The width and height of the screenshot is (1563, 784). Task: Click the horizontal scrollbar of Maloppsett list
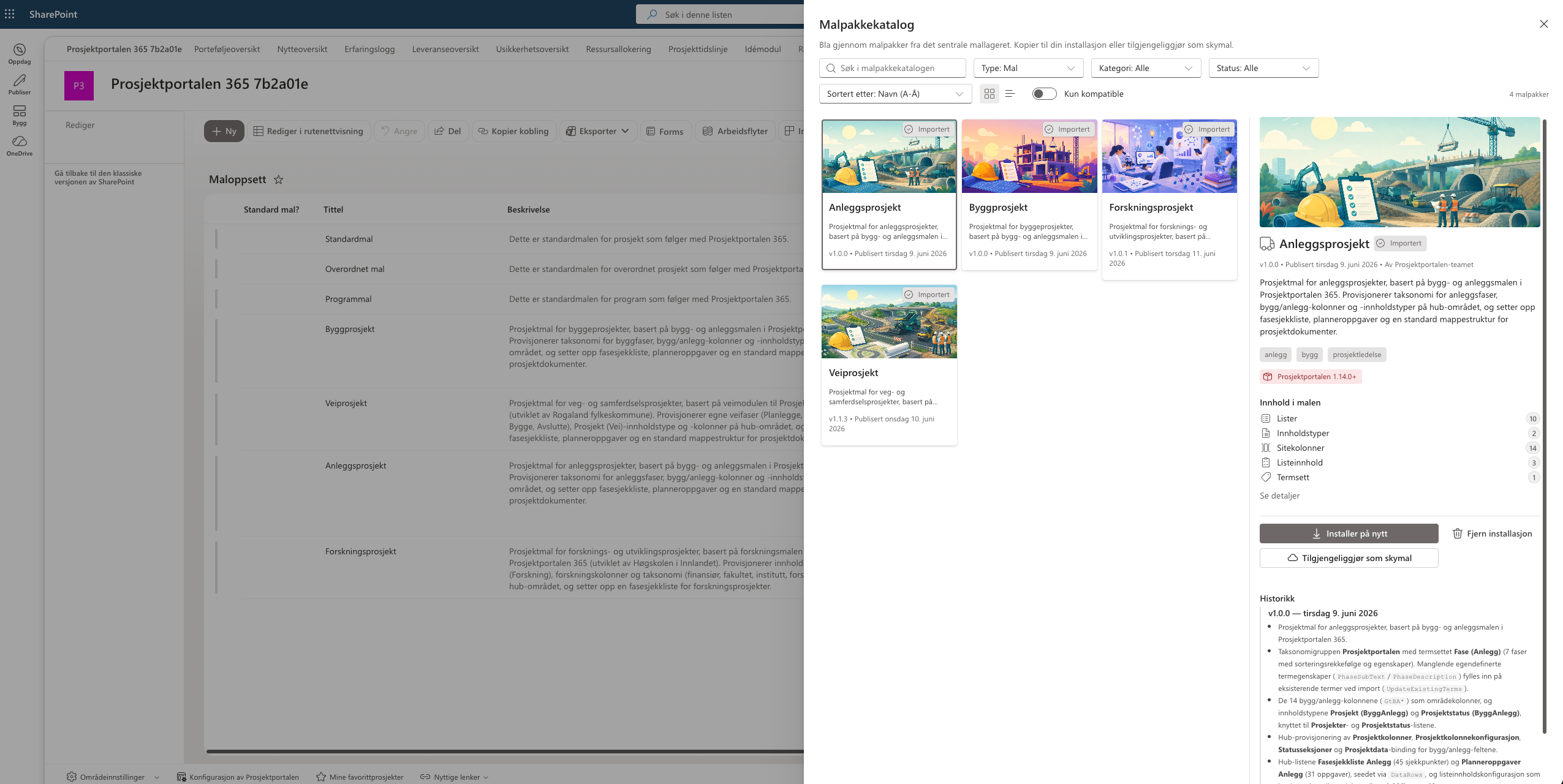[x=505, y=751]
